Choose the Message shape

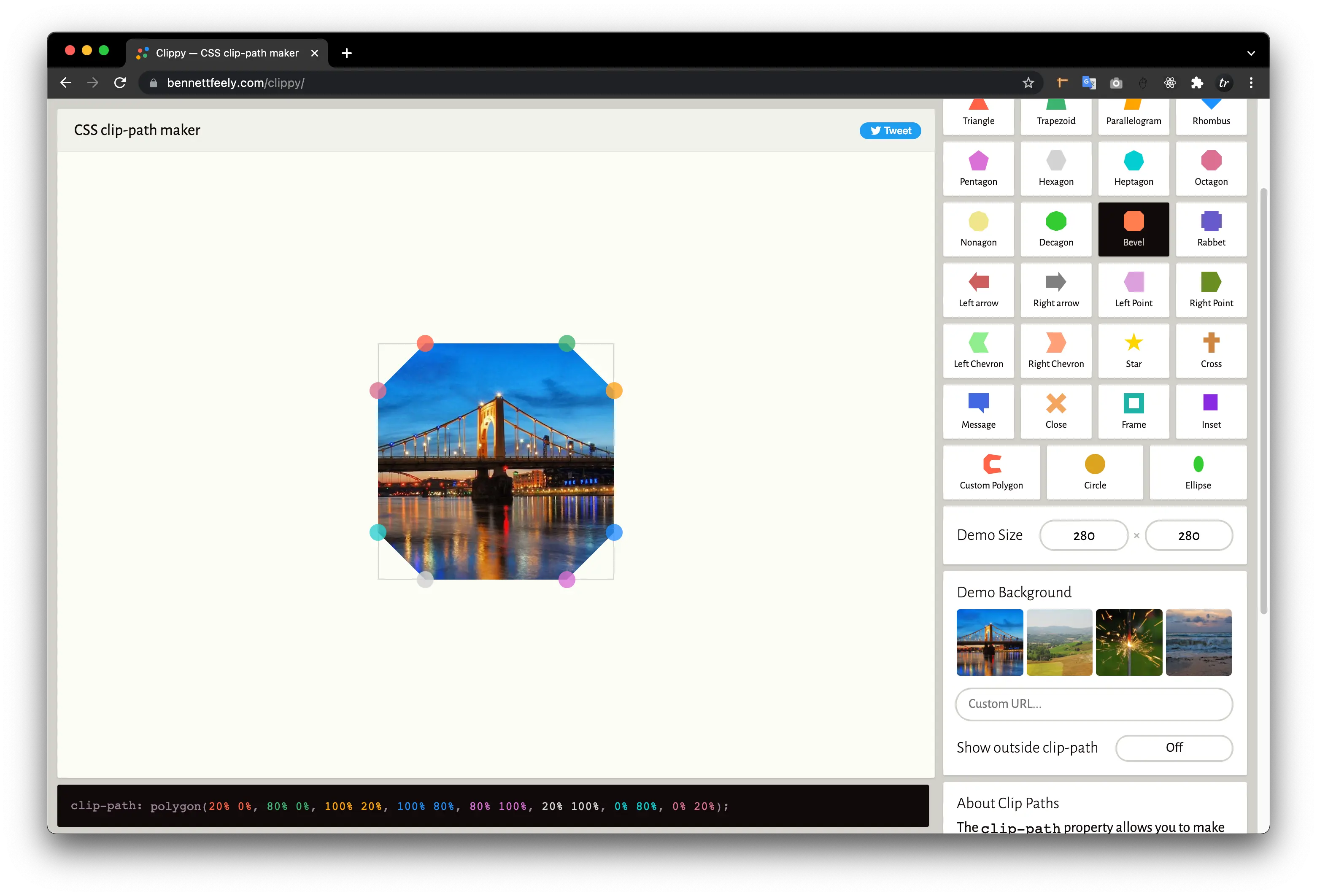point(978,411)
